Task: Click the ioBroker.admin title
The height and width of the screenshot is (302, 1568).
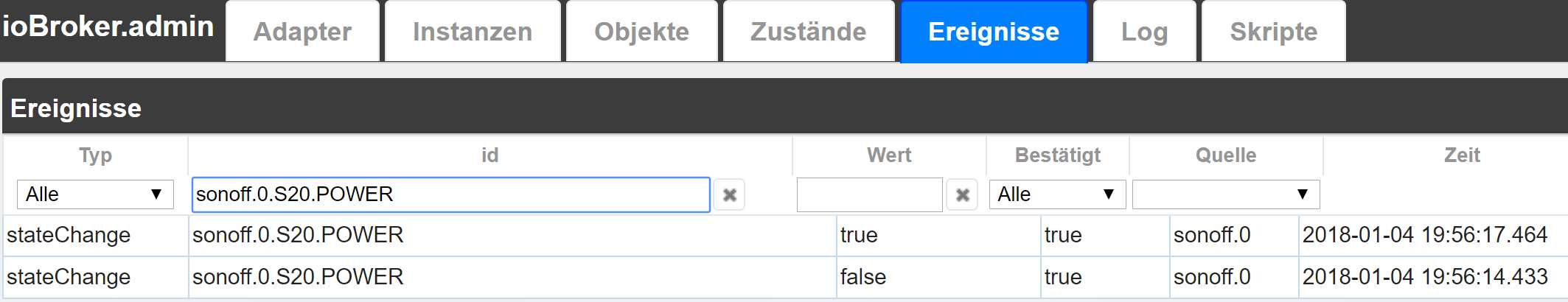Action: click(108, 27)
